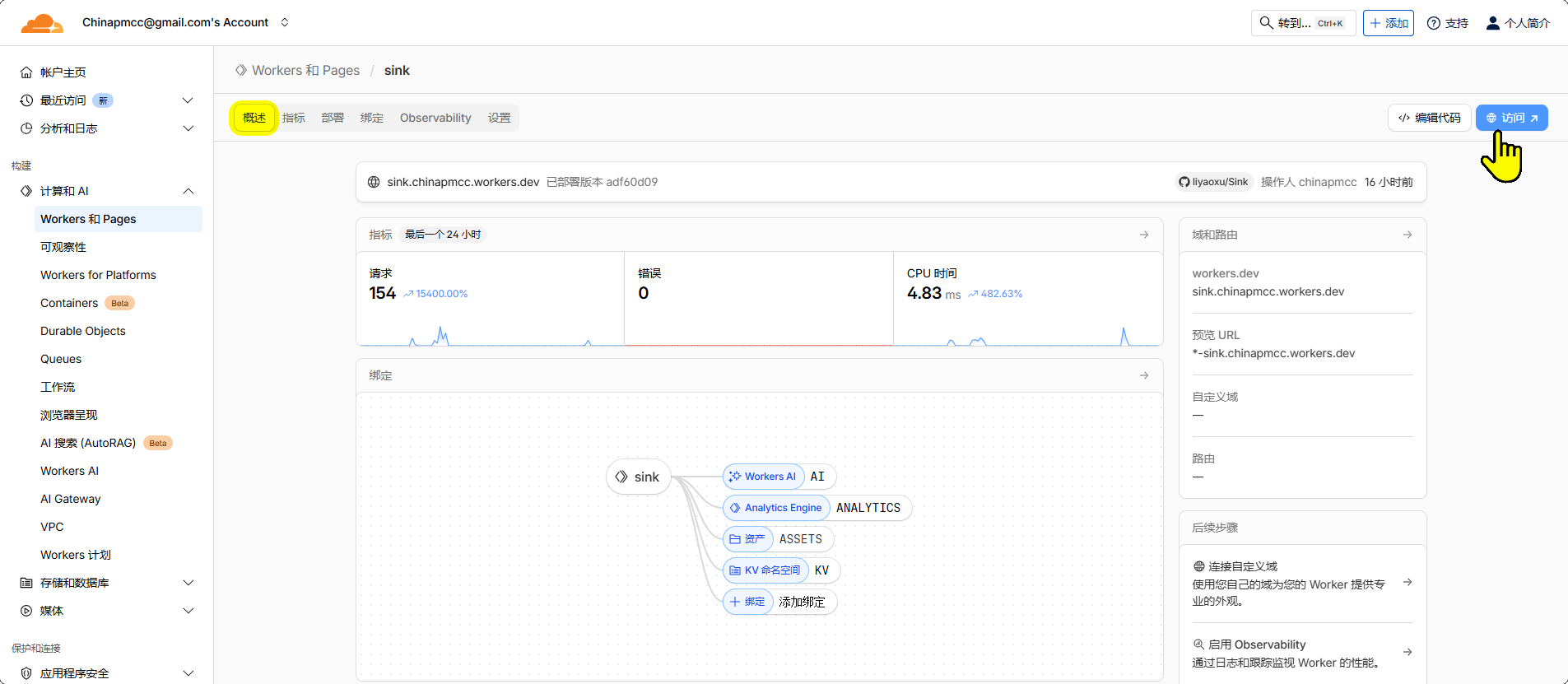This screenshot has width=1568, height=684.
Task: Open the metrics panel arrow
Action: click(x=1144, y=235)
